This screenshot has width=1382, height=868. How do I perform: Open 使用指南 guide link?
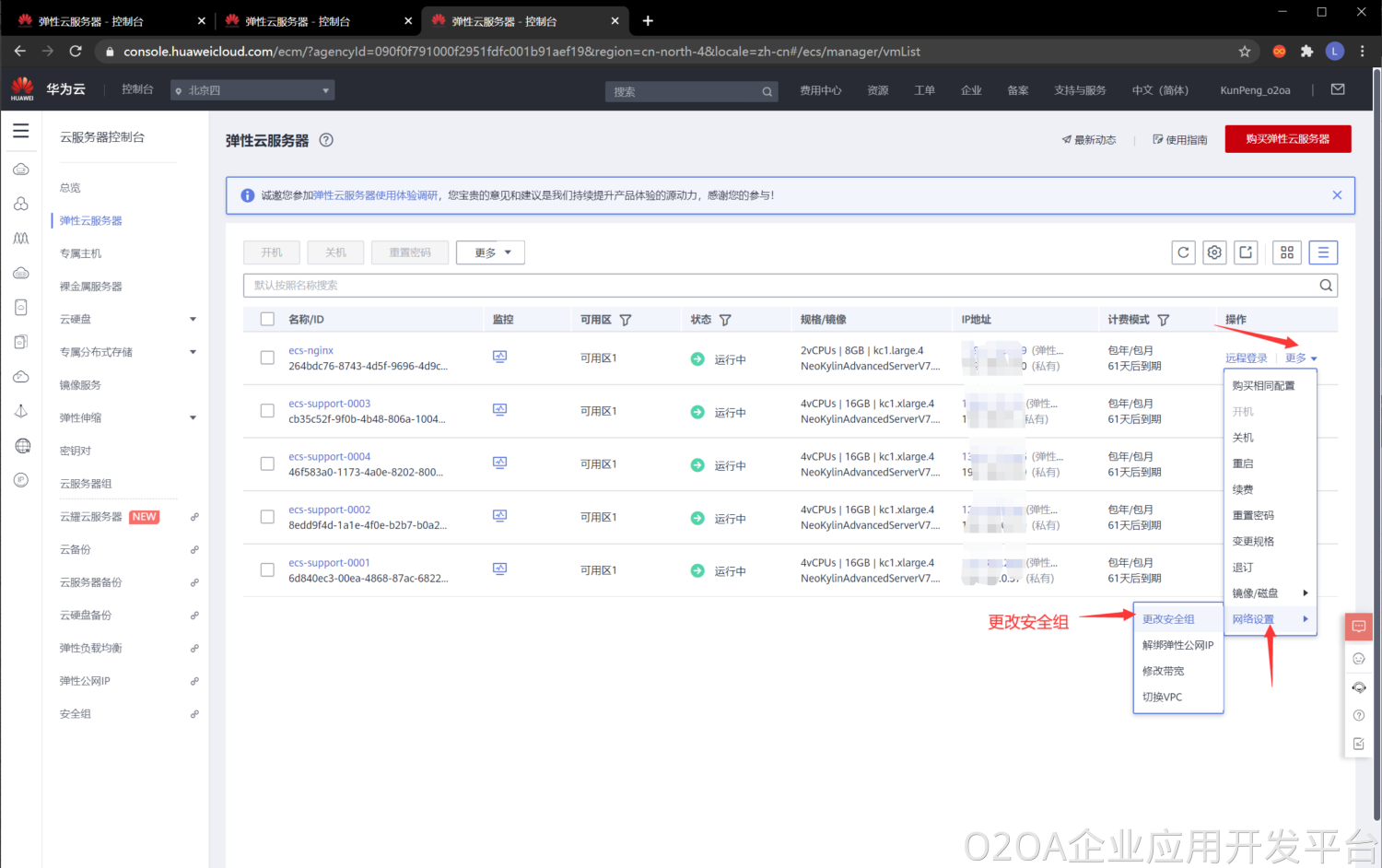point(1180,140)
